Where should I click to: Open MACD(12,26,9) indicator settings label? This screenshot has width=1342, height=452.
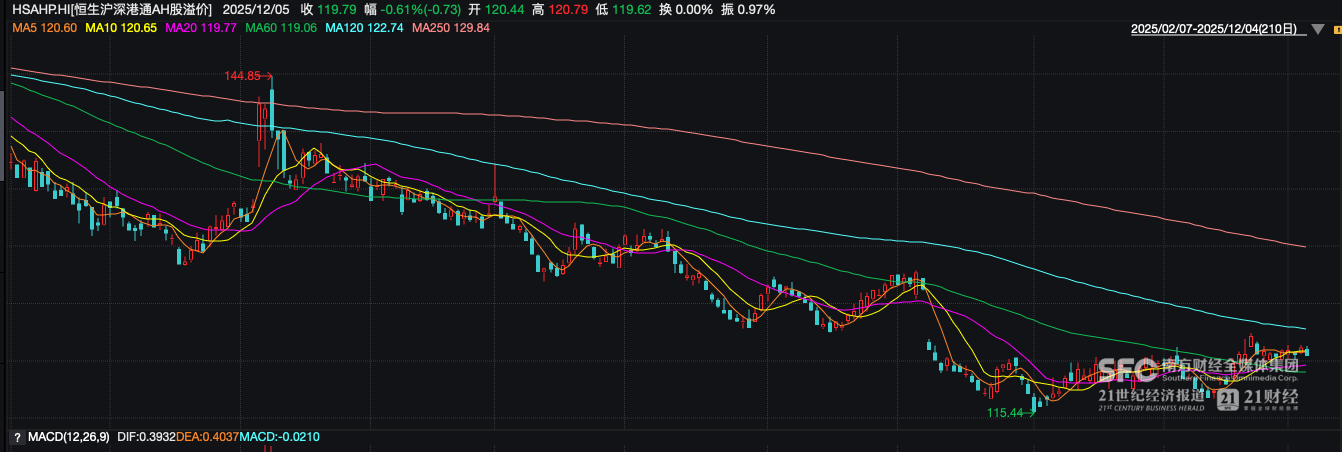tap(68, 437)
